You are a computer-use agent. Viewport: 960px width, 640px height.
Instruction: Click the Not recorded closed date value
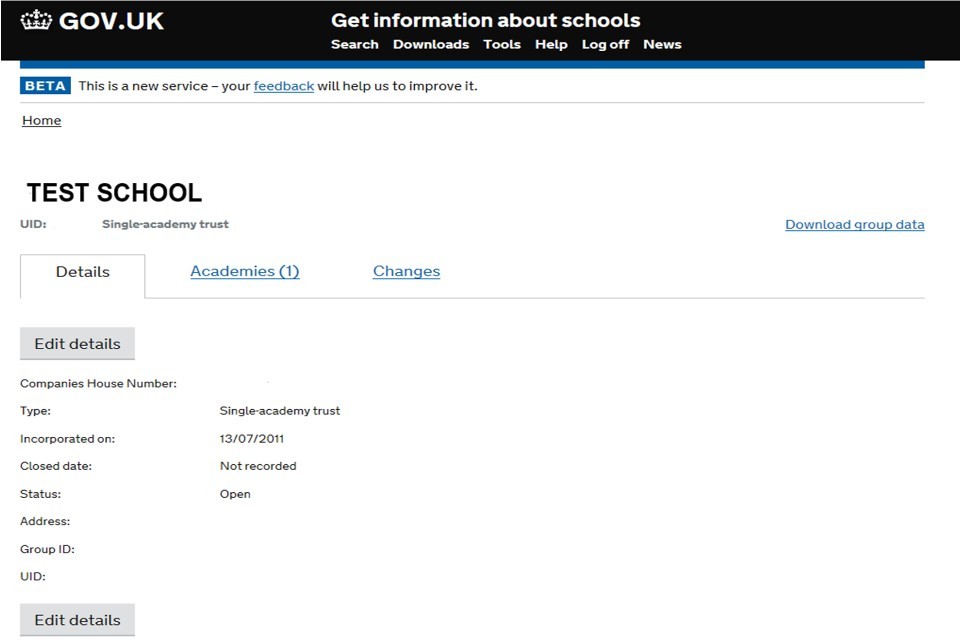click(258, 466)
